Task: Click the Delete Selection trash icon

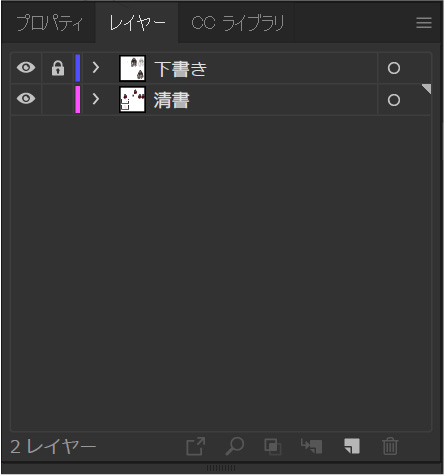Action: coord(390,446)
